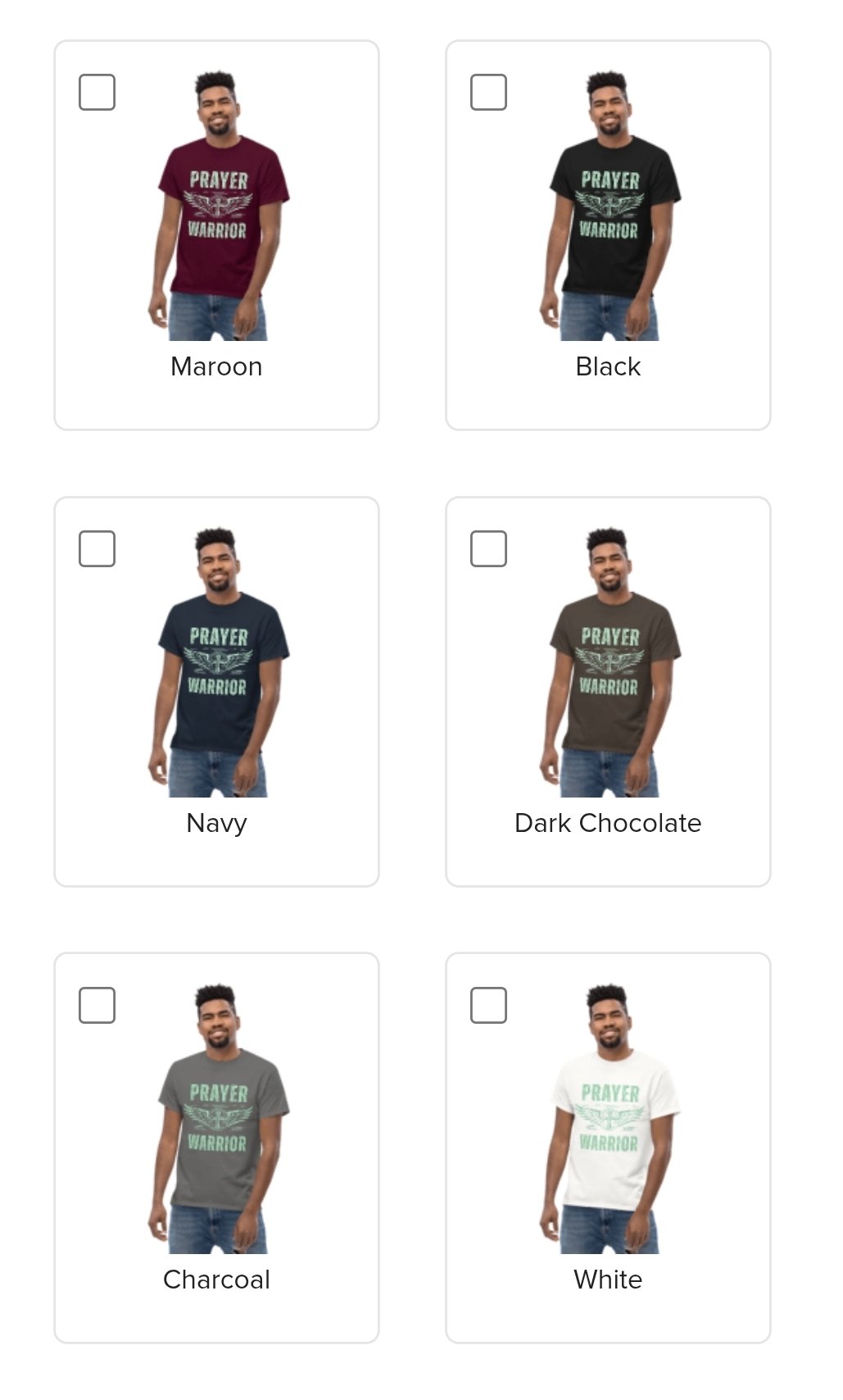The height and width of the screenshot is (1400, 843).
Task: Open the Maroon t-shirt mockup image
Action: click(218, 206)
